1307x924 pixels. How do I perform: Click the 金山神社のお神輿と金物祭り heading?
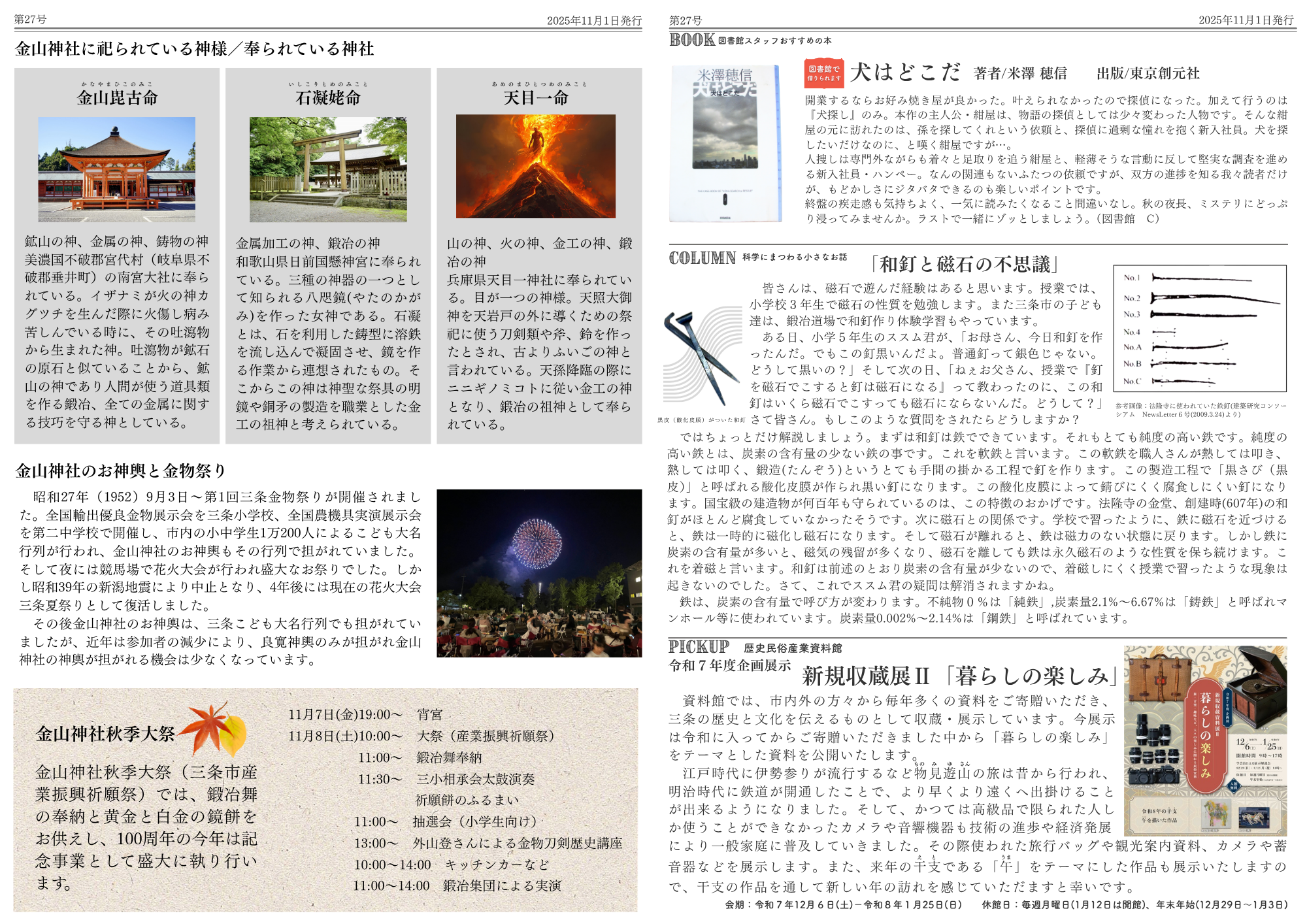point(121,470)
